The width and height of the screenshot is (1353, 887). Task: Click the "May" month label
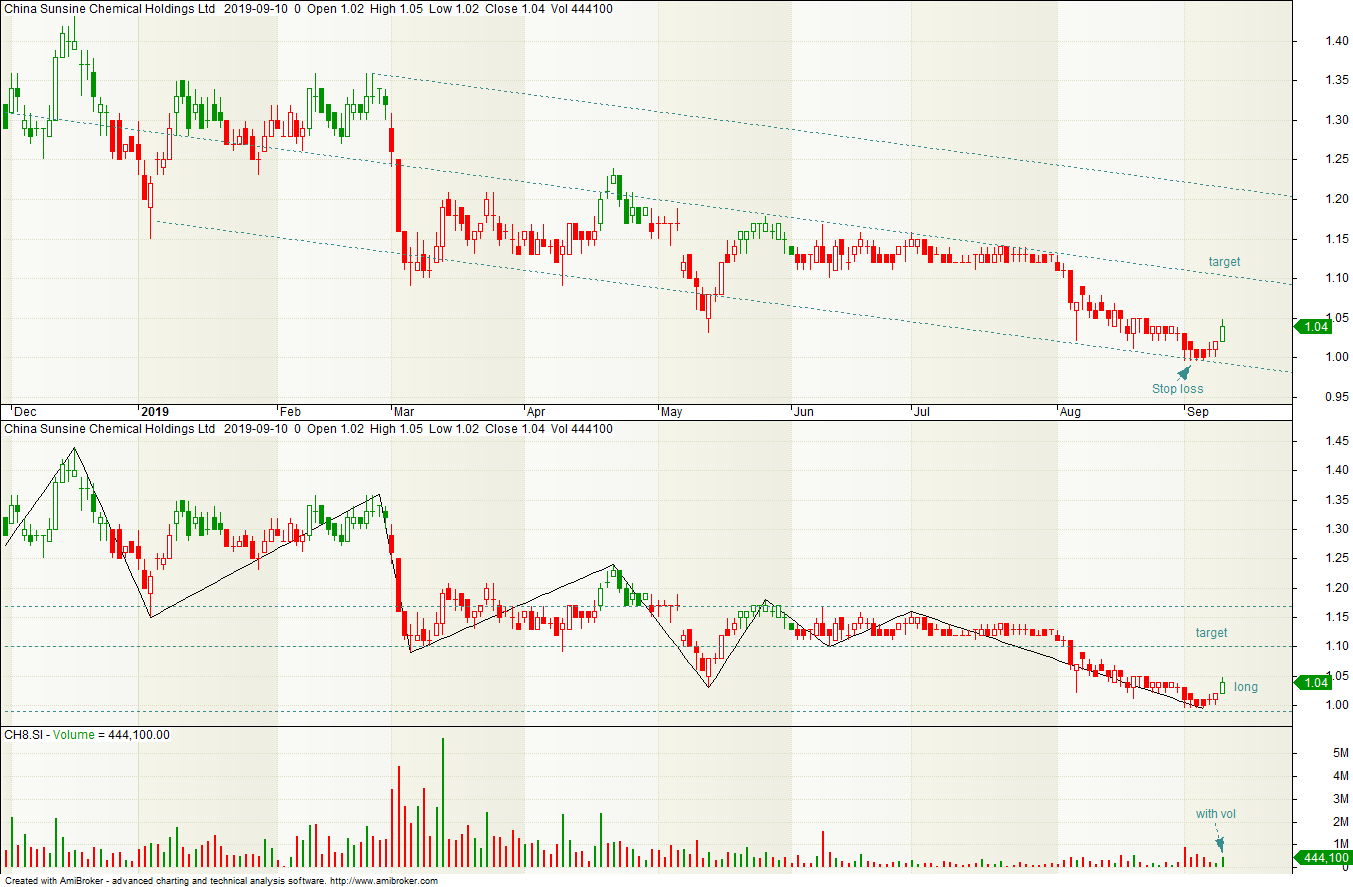click(671, 412)
